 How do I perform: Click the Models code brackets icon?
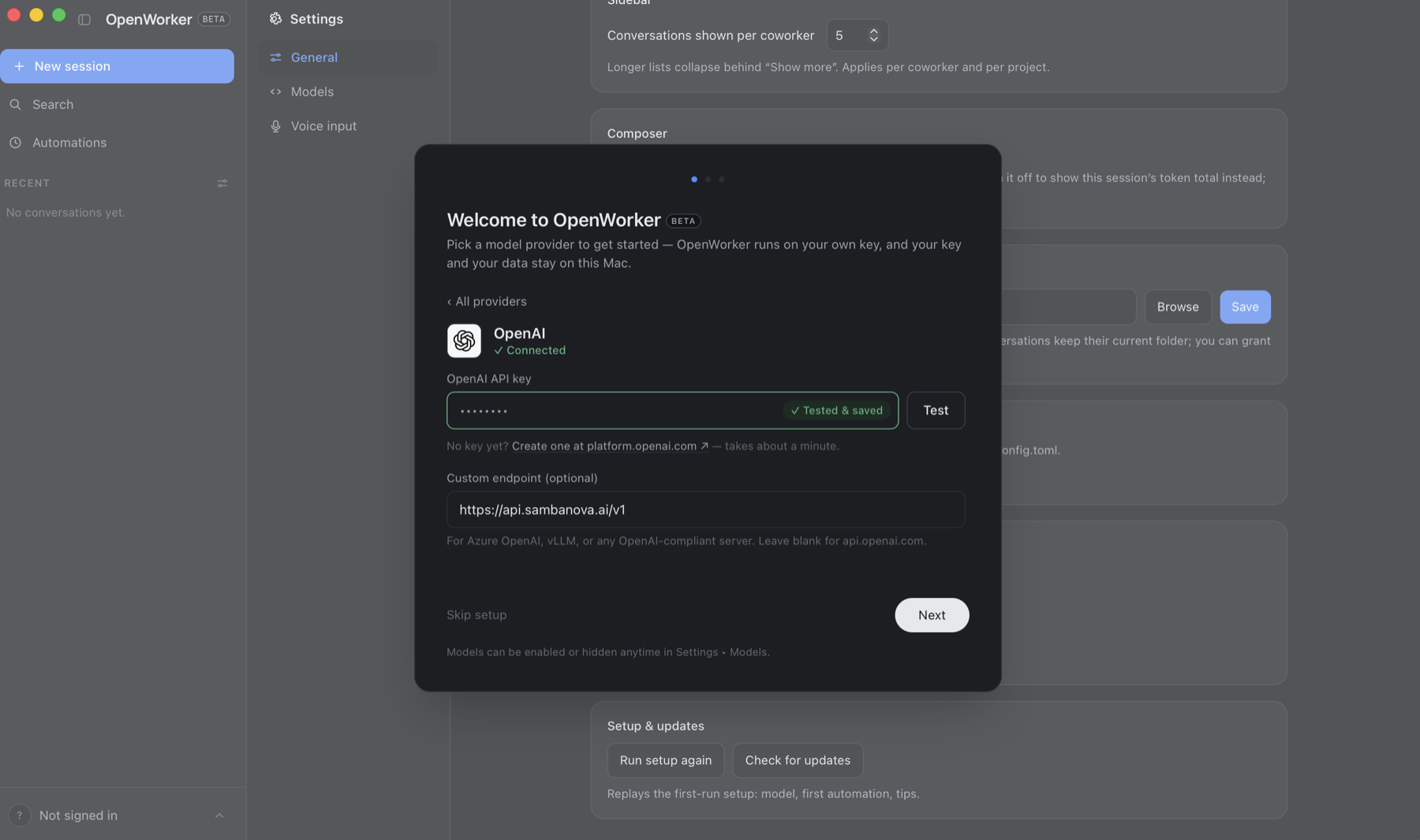275,91
